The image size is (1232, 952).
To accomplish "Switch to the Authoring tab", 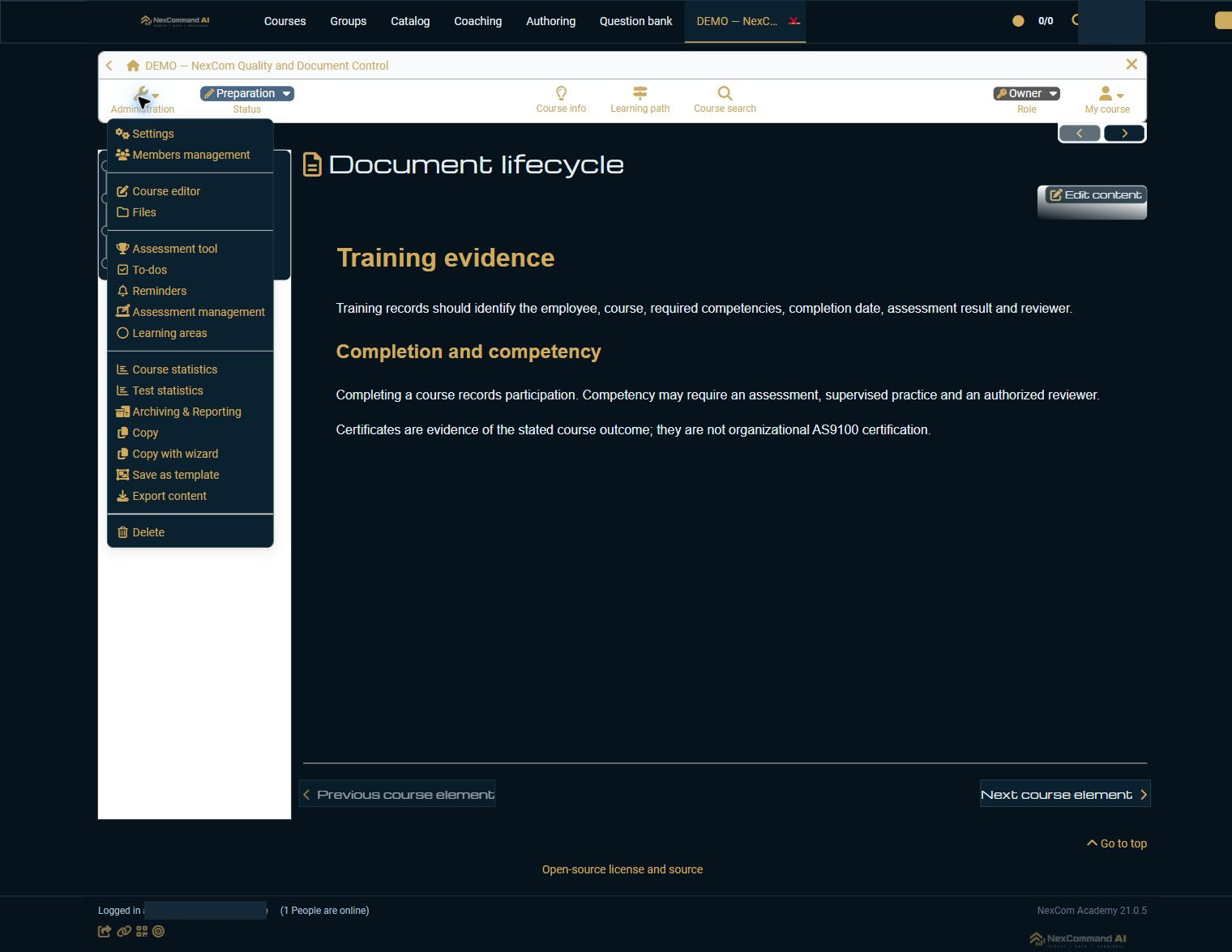I will click(x=550, y=21).
